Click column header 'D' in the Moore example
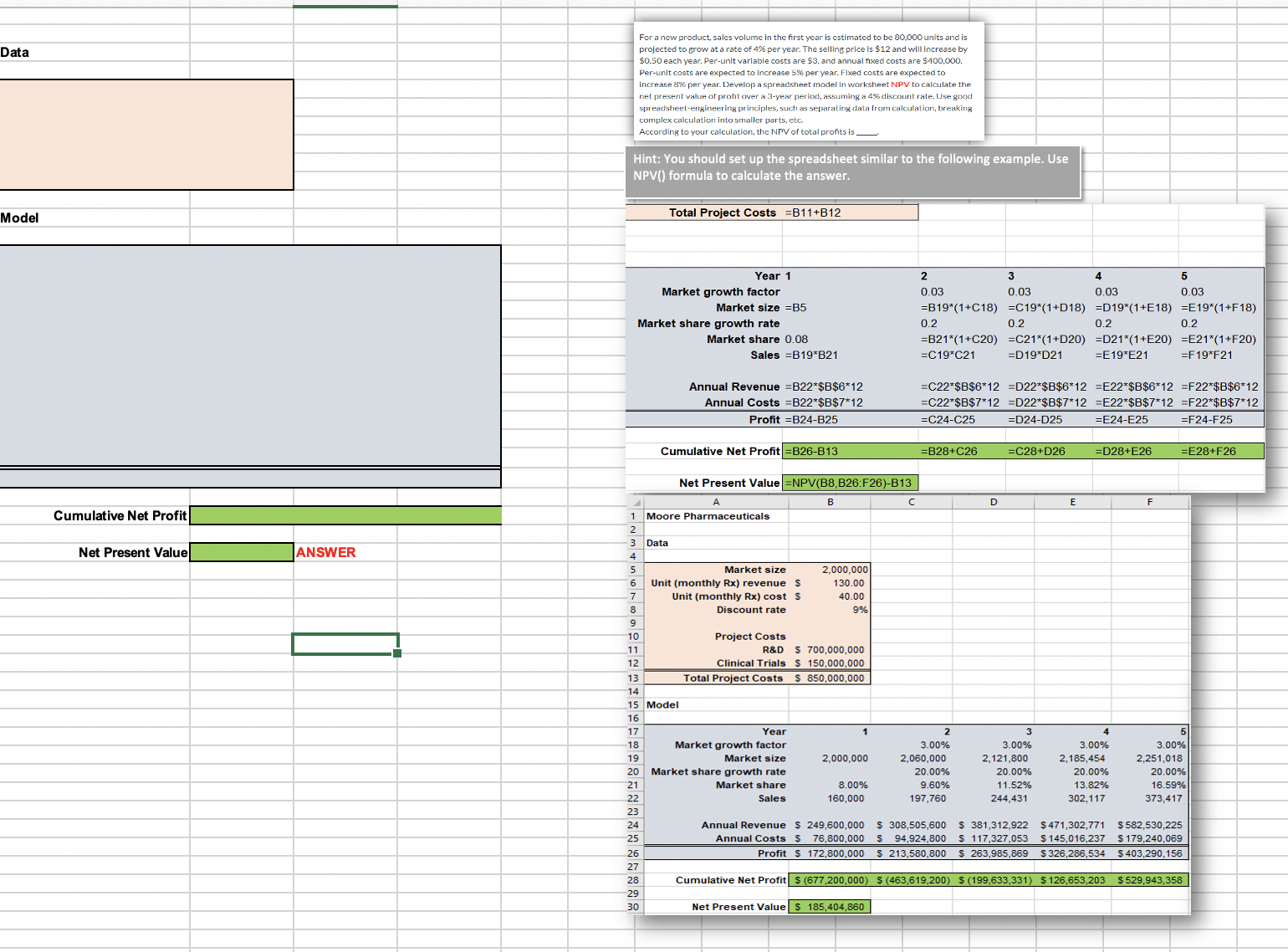Viewport: 1288px width, 952px height. point(994,503)
